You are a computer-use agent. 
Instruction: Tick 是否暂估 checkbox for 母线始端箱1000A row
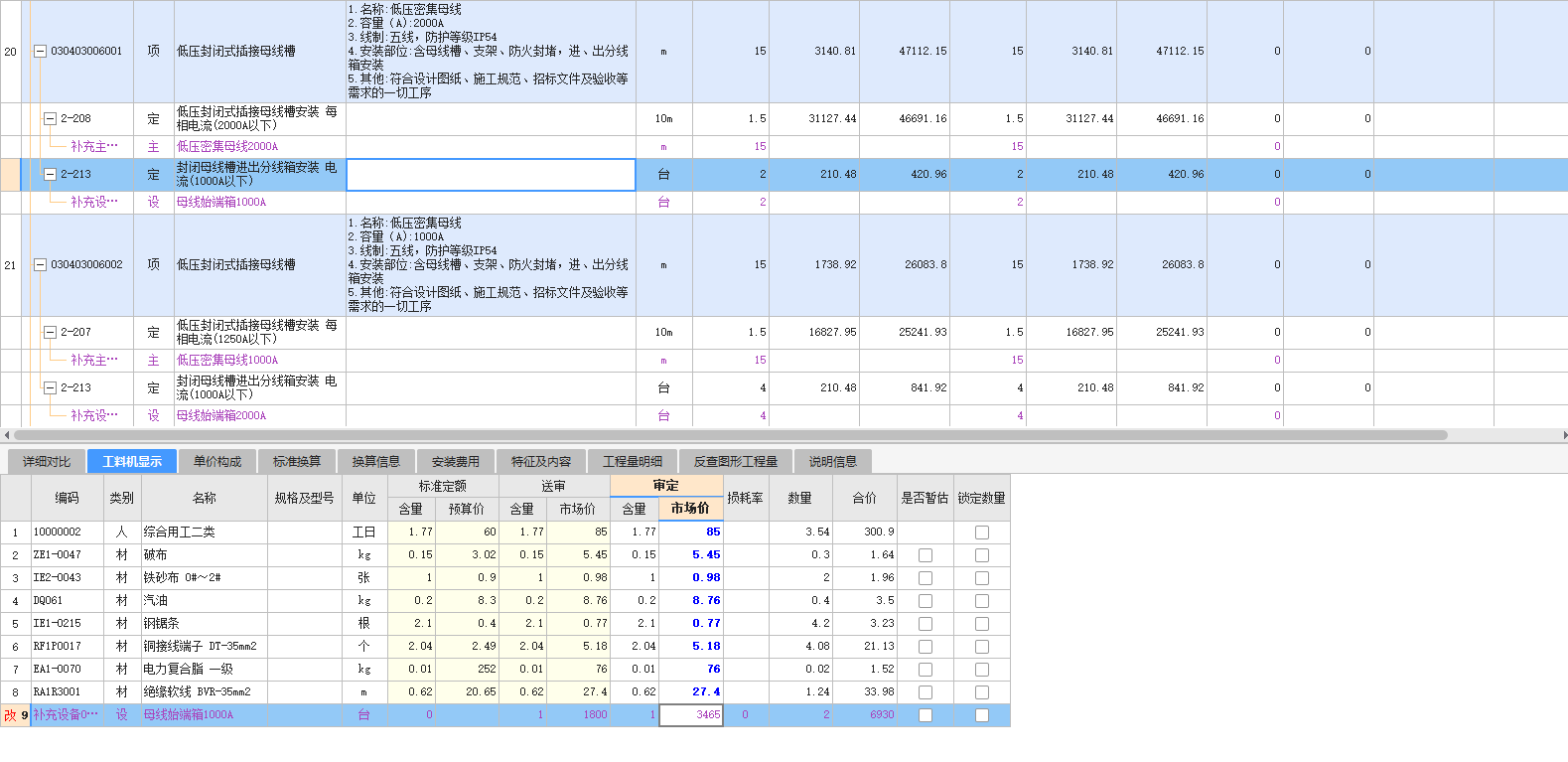coord(926,715)
